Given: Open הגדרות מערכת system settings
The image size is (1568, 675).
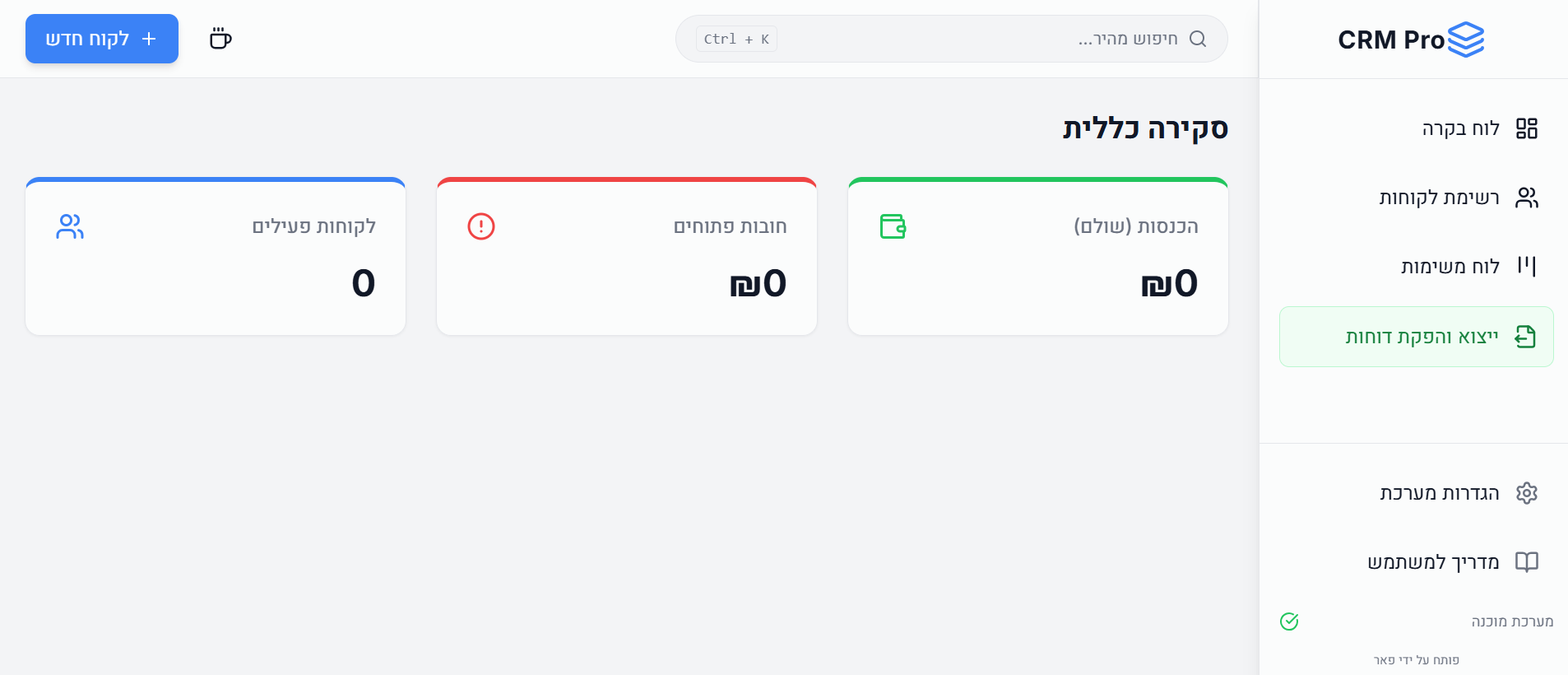Looking at the screenshot, I should [1440, 493].
